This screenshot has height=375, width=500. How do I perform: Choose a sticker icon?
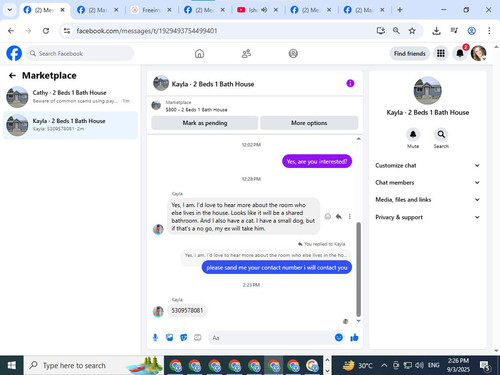[x=184, y=338]
